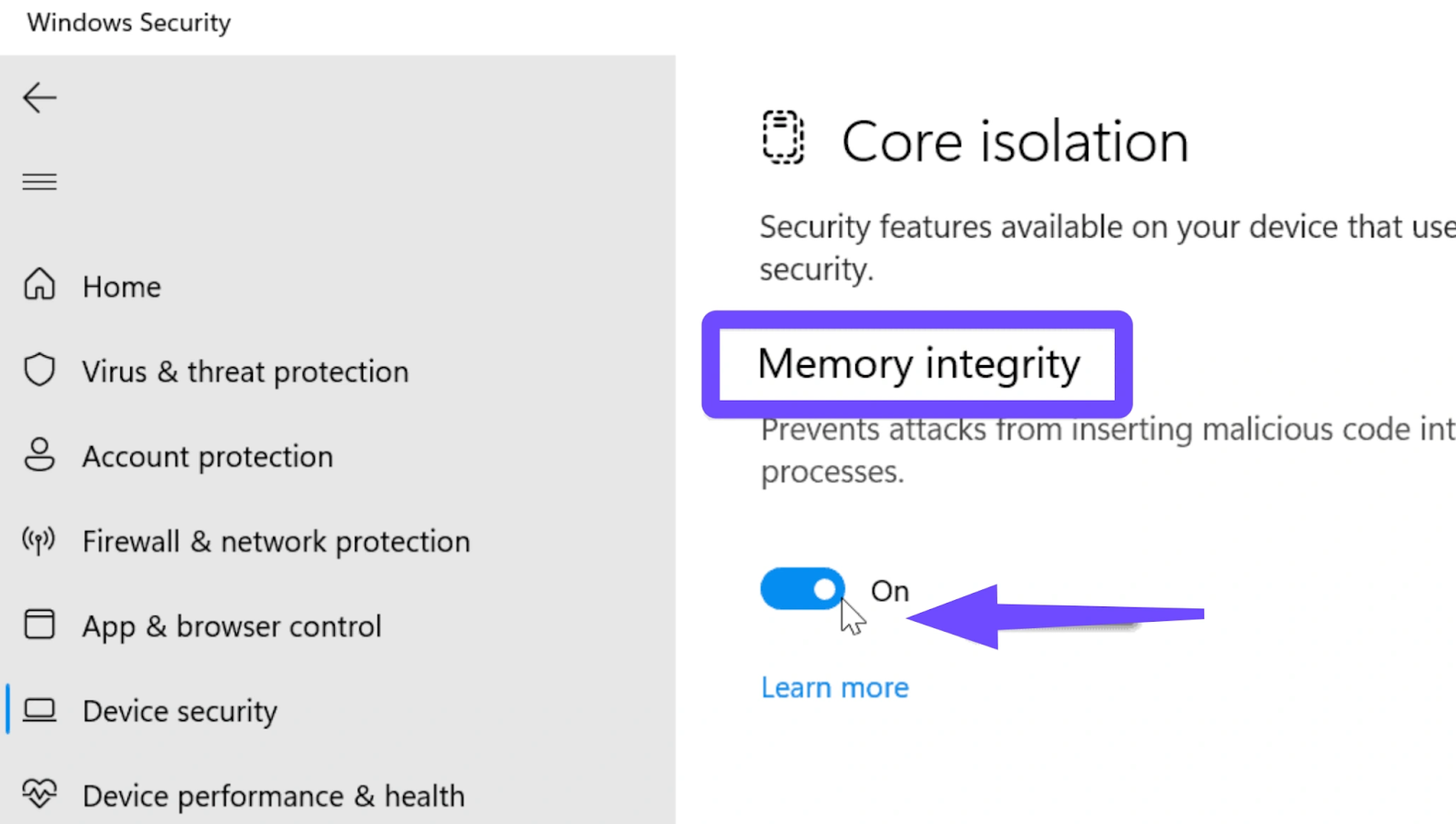
Task: Click the Firewall network antenna icon
Action: tap(39, 540)
